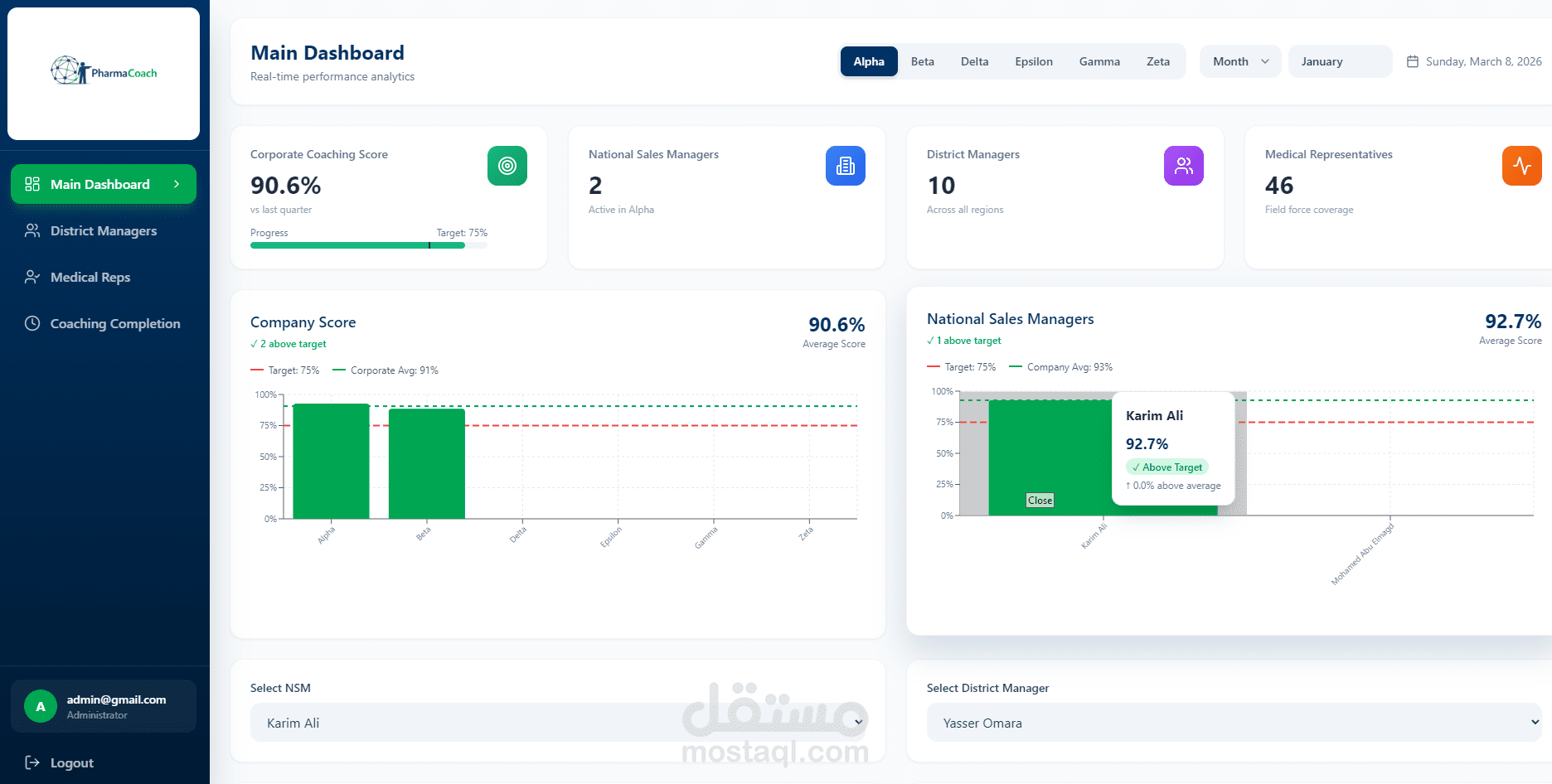Click the Coaching Completion clock icon
Viewport: 1552px width, 784px height.
coord(32,323)
